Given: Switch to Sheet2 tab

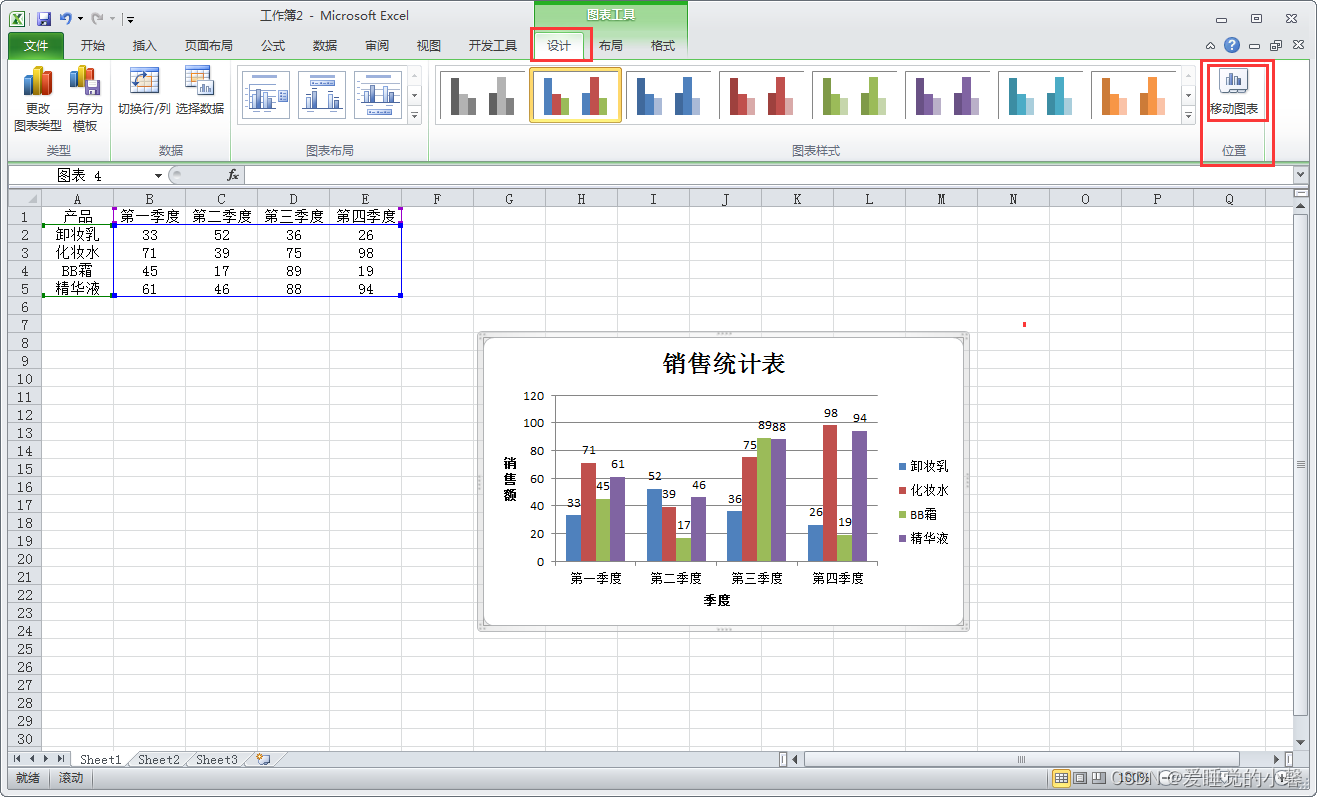Looking at the screenshot, I should click(159, 760).
